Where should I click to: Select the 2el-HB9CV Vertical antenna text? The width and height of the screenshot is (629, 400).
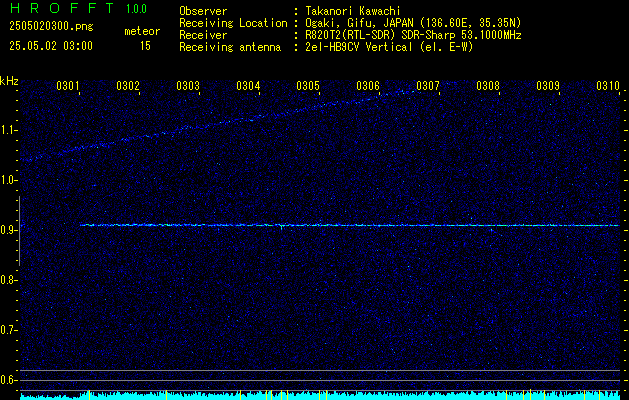[359, 47]
